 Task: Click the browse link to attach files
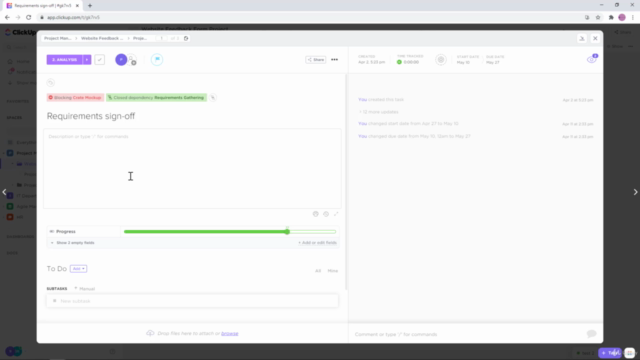(230, 333)
